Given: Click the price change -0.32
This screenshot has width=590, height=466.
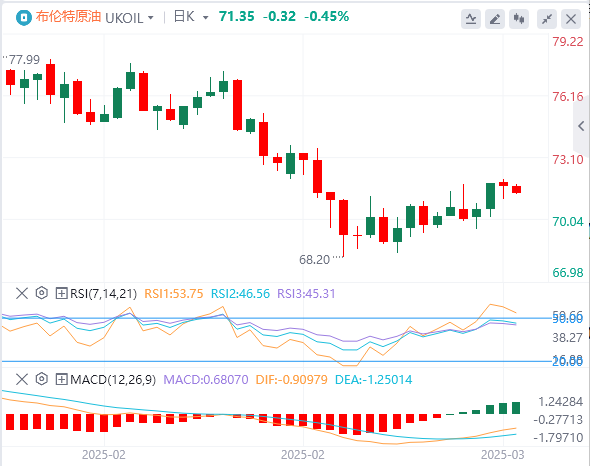Looking at the screenshot, I should [280, 17].
